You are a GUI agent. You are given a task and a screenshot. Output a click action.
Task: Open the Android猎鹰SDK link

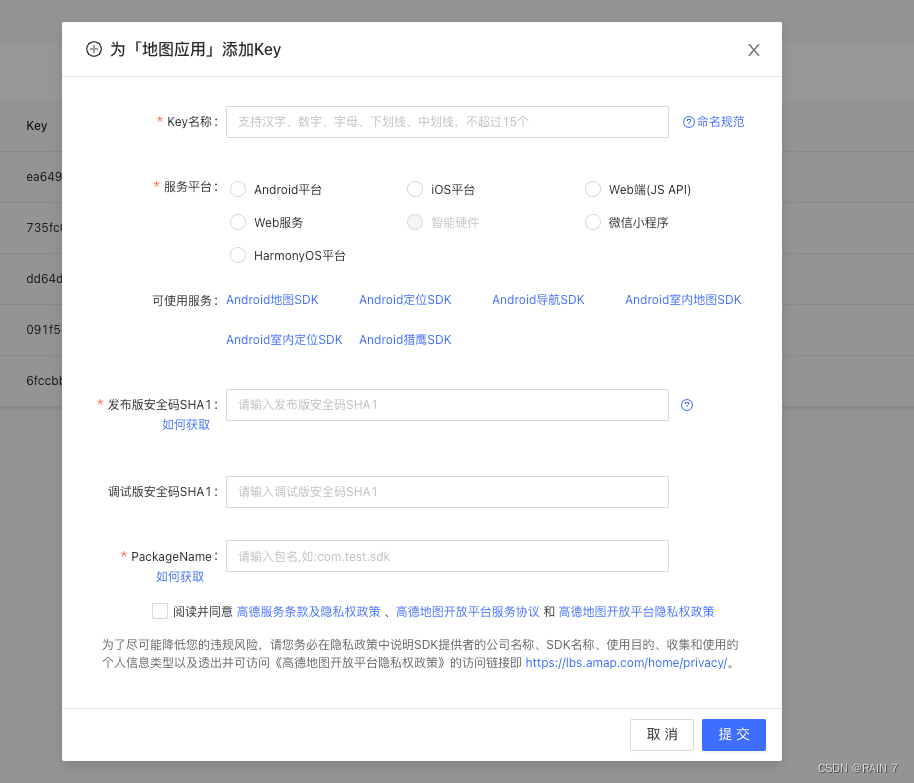click(x=404, y=339)
